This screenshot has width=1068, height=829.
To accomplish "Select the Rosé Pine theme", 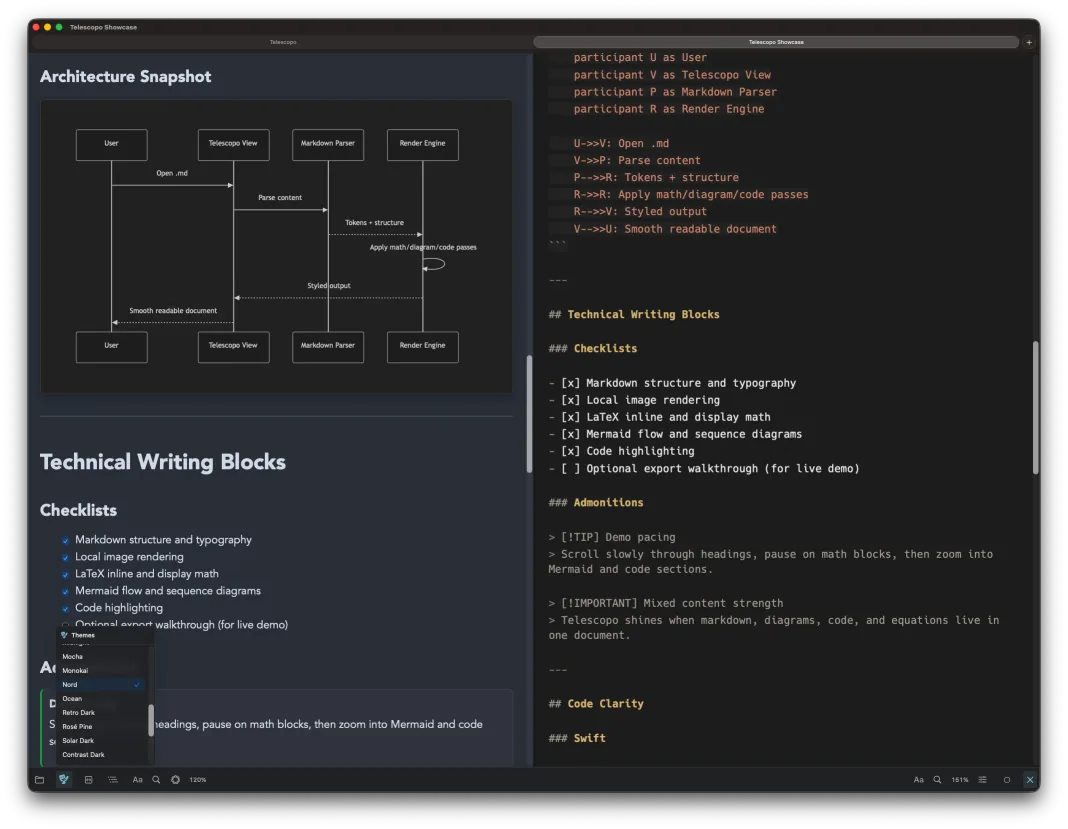I will [x=102, y=727].
